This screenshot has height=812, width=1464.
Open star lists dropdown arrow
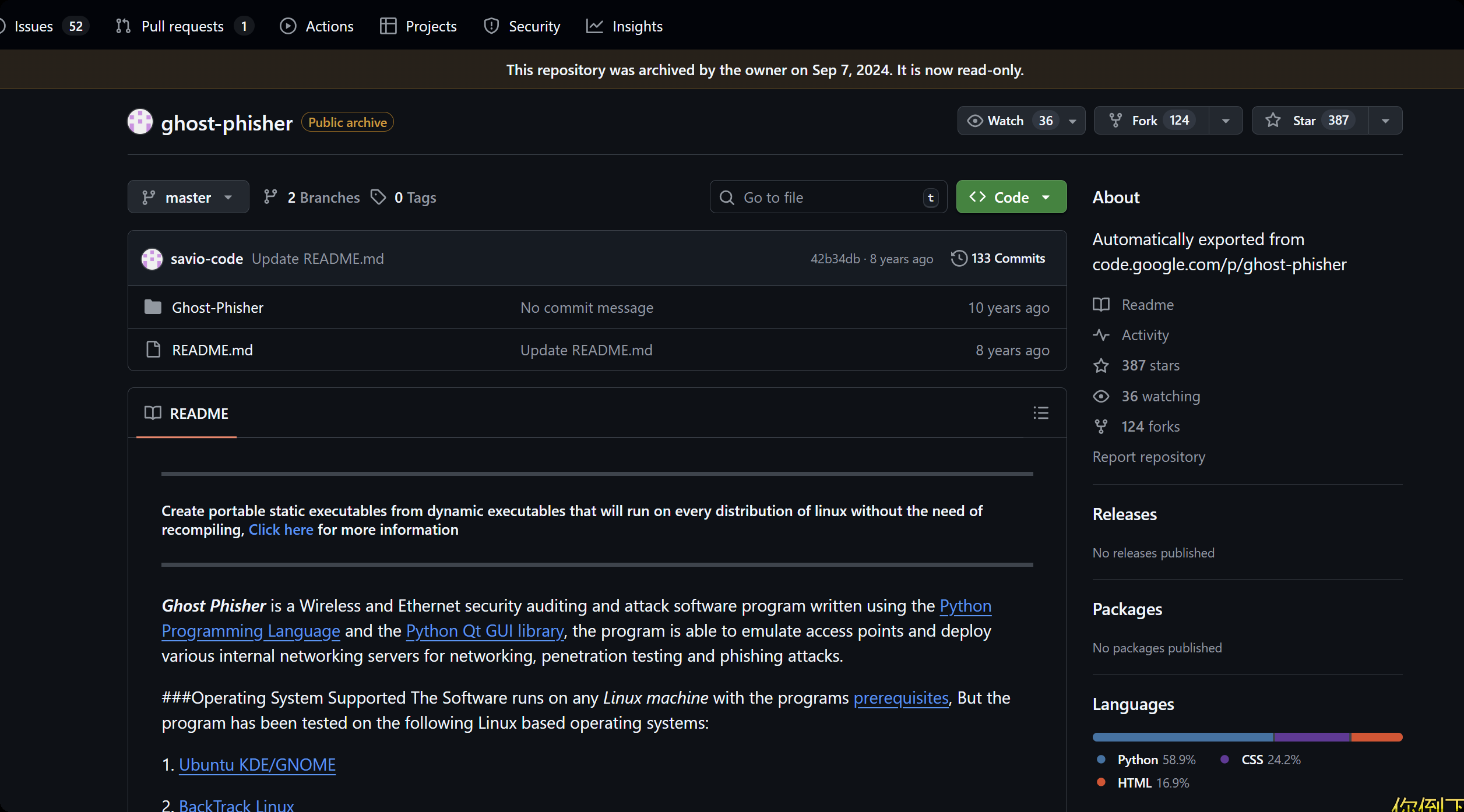[1385, 121]
